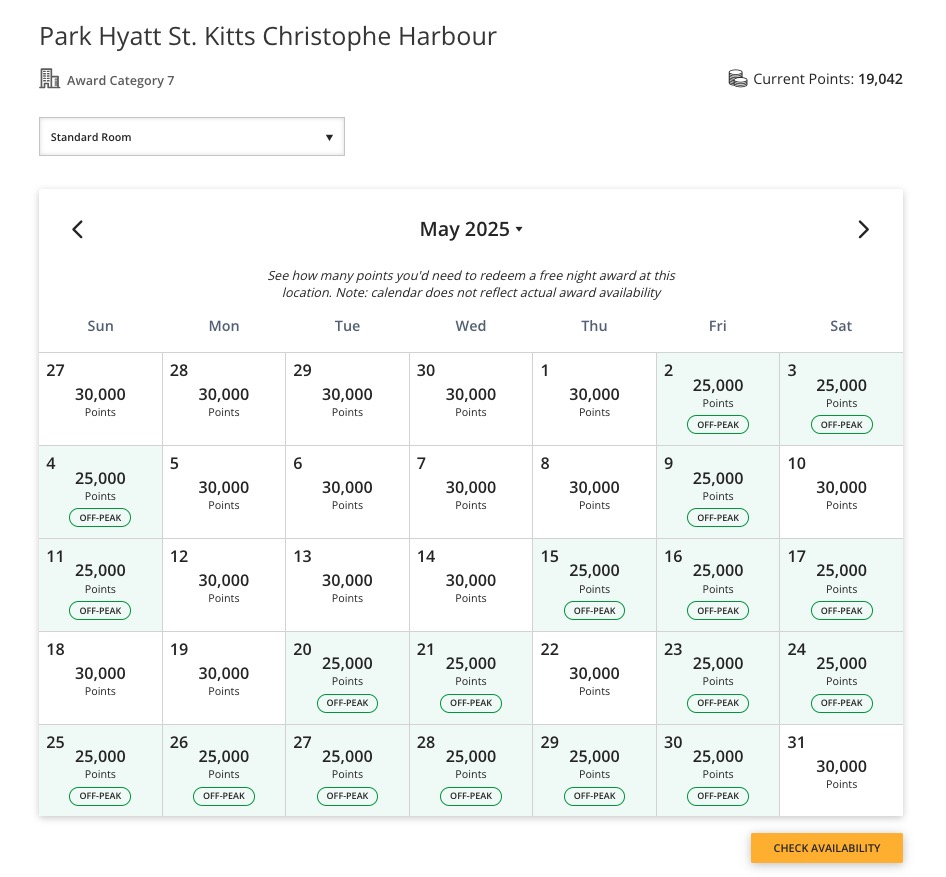Click the 19,042 current points value

pyautogui.click(x=880, y=78)
